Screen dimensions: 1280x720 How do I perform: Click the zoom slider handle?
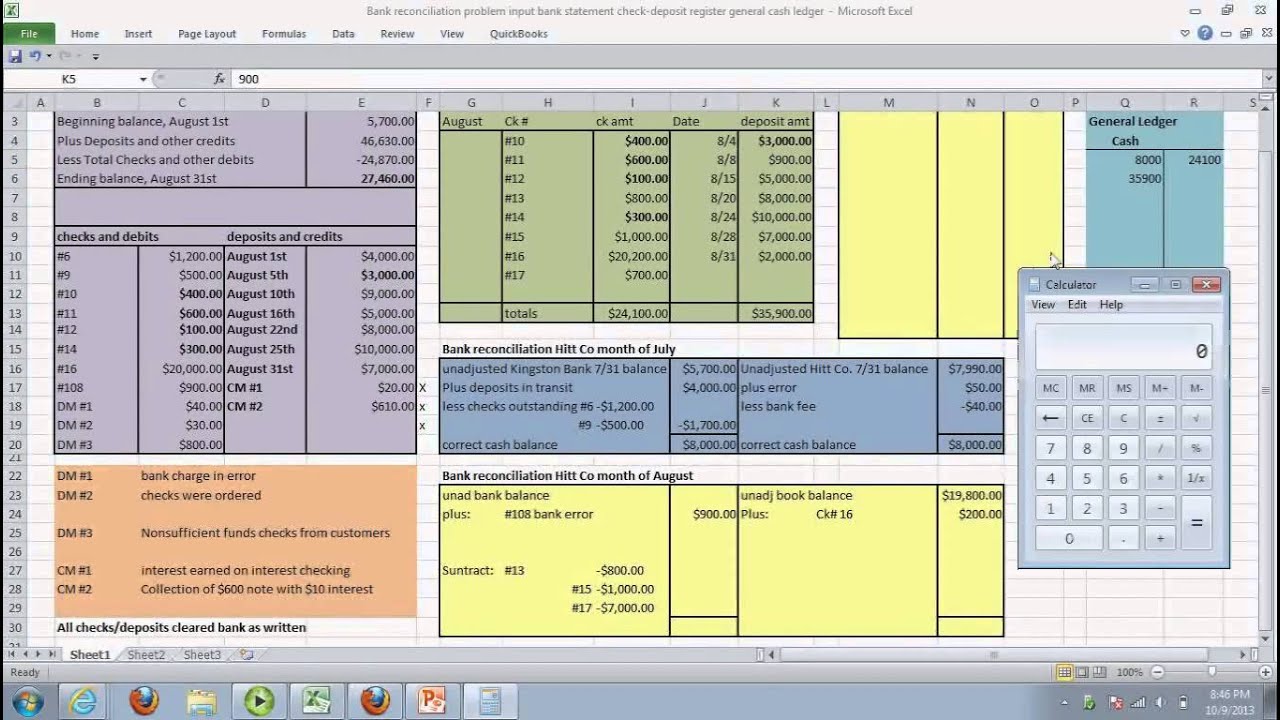tap(1211, 672)
